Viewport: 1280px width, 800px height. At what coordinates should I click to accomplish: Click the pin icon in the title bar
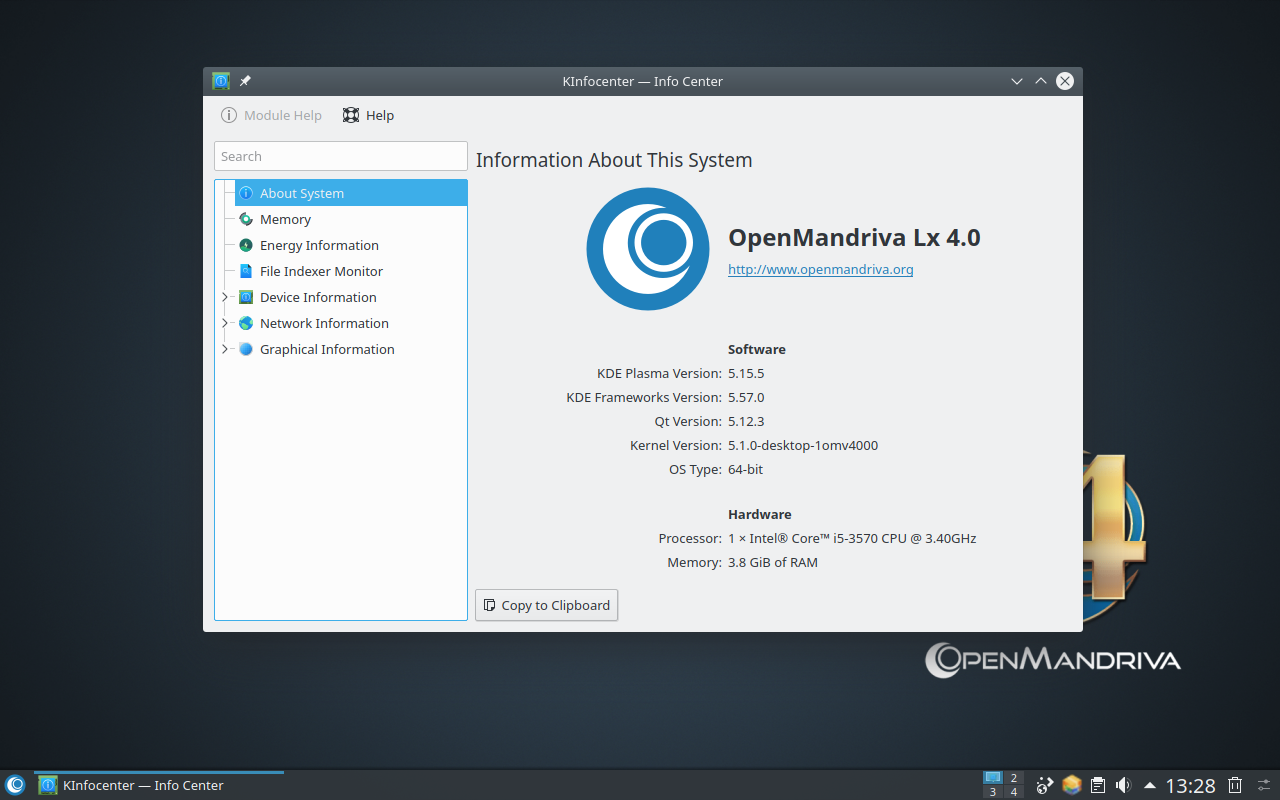245,81
